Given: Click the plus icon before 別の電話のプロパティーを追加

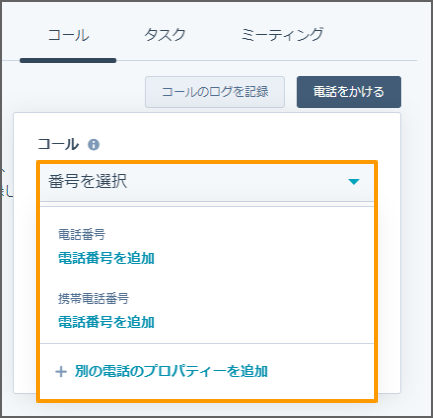Looking at the screenshot, I should pos(61,371).
